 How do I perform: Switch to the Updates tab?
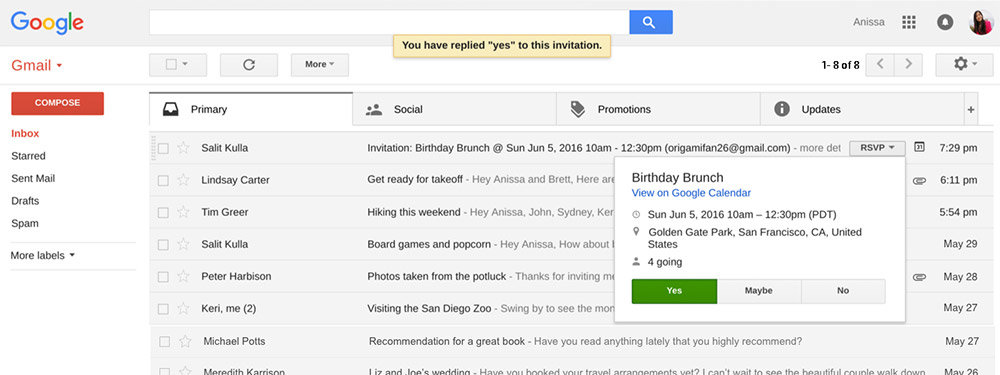[861, 110]
